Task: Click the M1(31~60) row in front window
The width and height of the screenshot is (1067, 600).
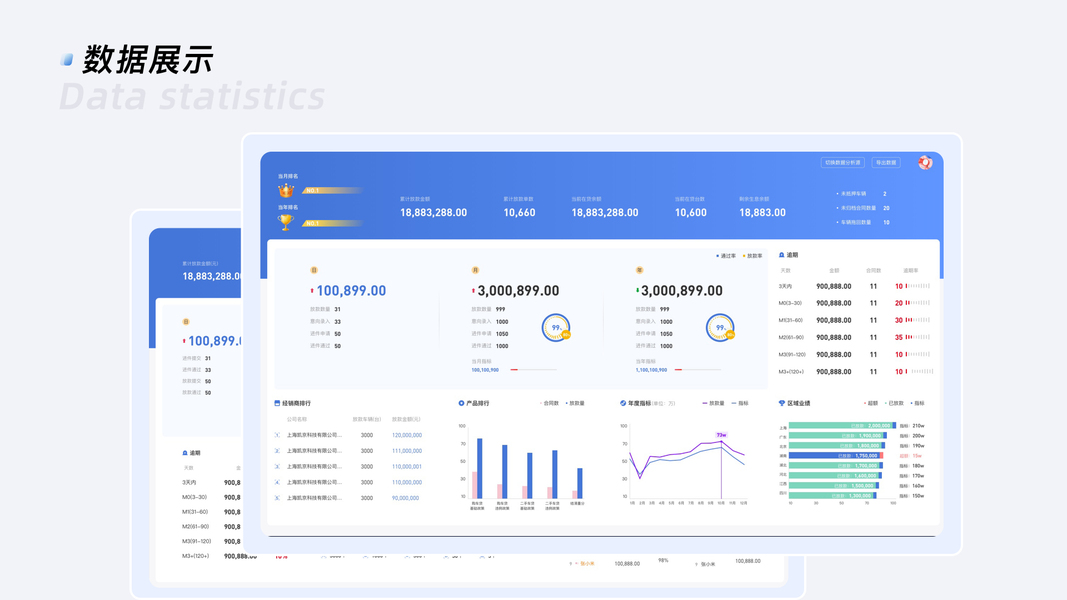Action: pyautogui.click(x=855, y=320)
